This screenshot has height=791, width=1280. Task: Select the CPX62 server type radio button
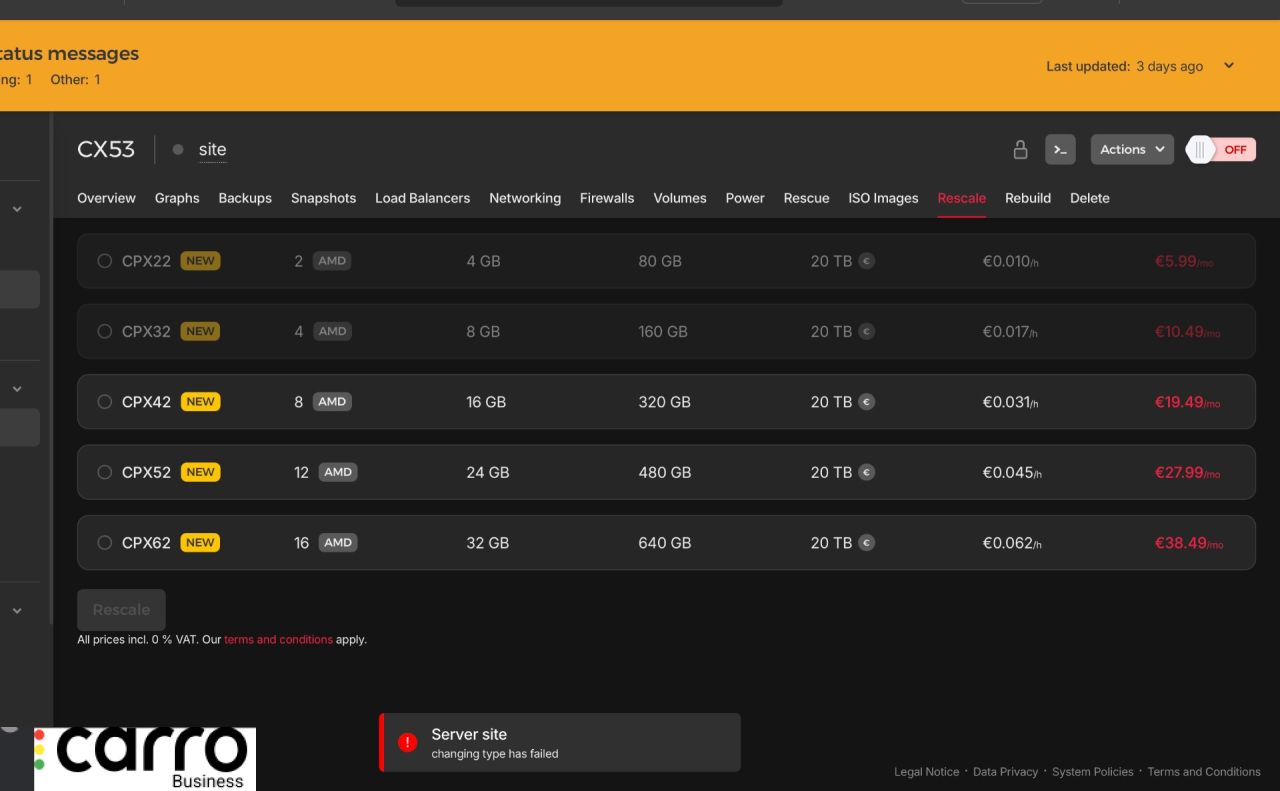[104, 543]
